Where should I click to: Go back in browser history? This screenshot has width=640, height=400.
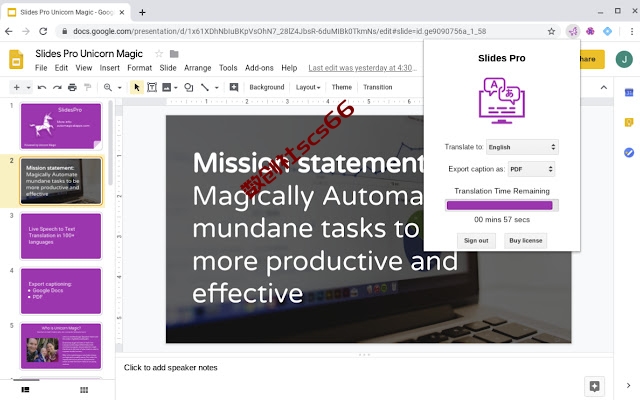click(9, 31)
